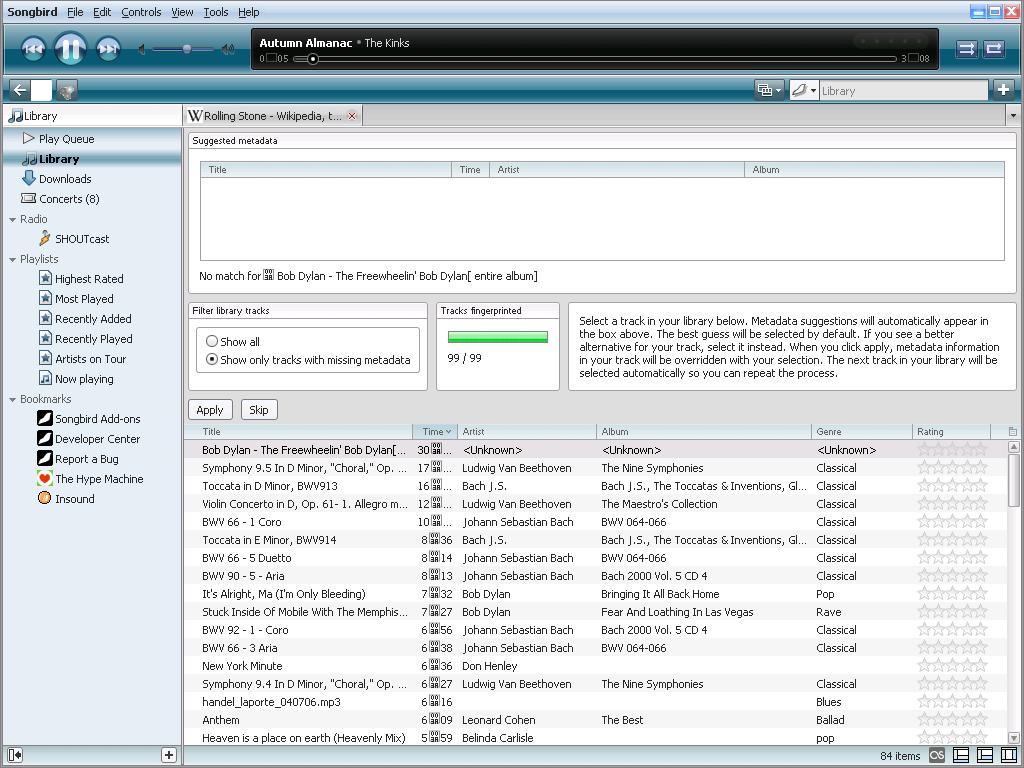Open Concerts (8) in sidebar
Image resolution: width=1024 pixels, height=768 pixels.
tap(69, 199)
